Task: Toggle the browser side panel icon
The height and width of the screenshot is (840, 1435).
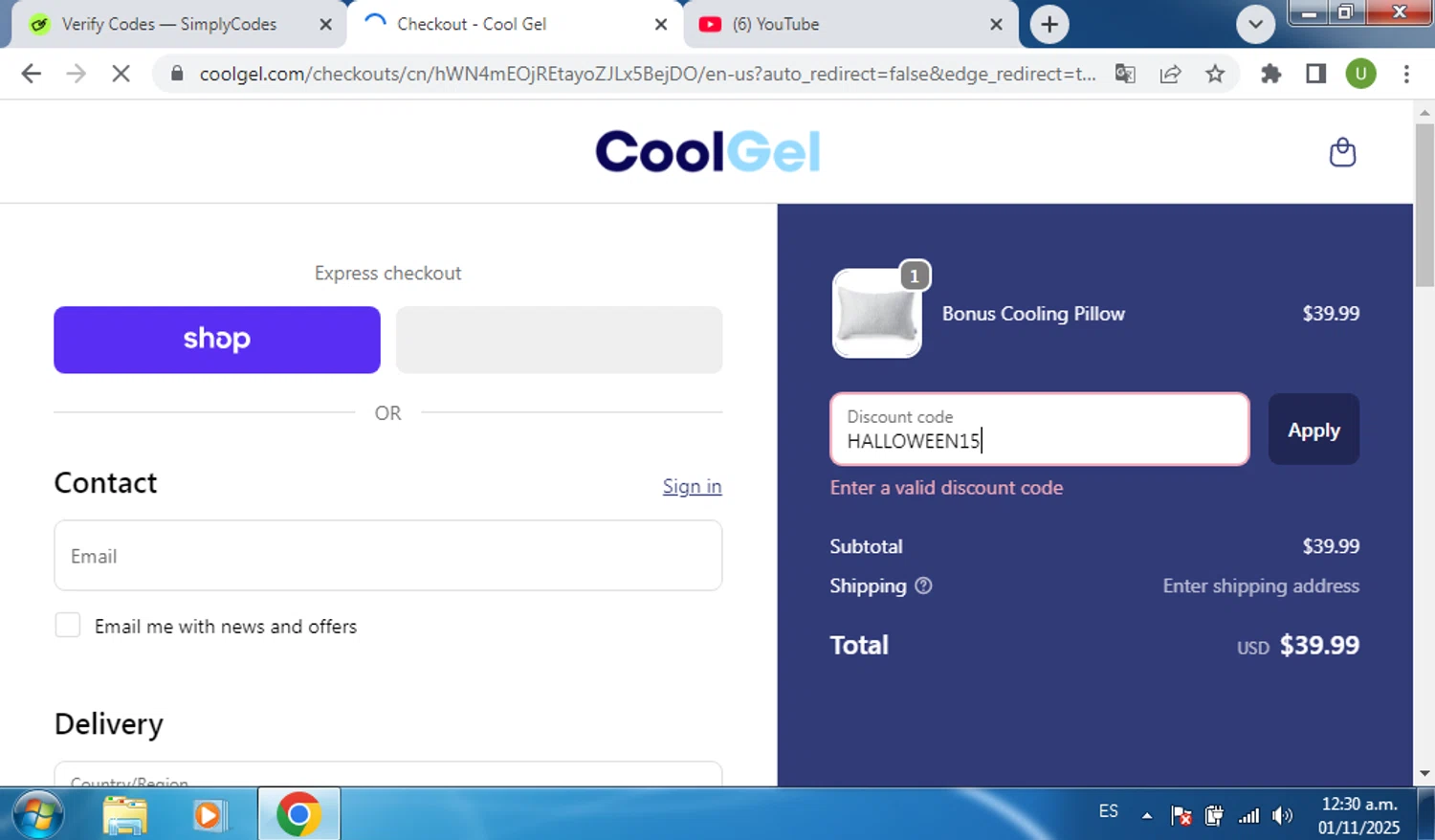Action: [x=1315, y=74]
